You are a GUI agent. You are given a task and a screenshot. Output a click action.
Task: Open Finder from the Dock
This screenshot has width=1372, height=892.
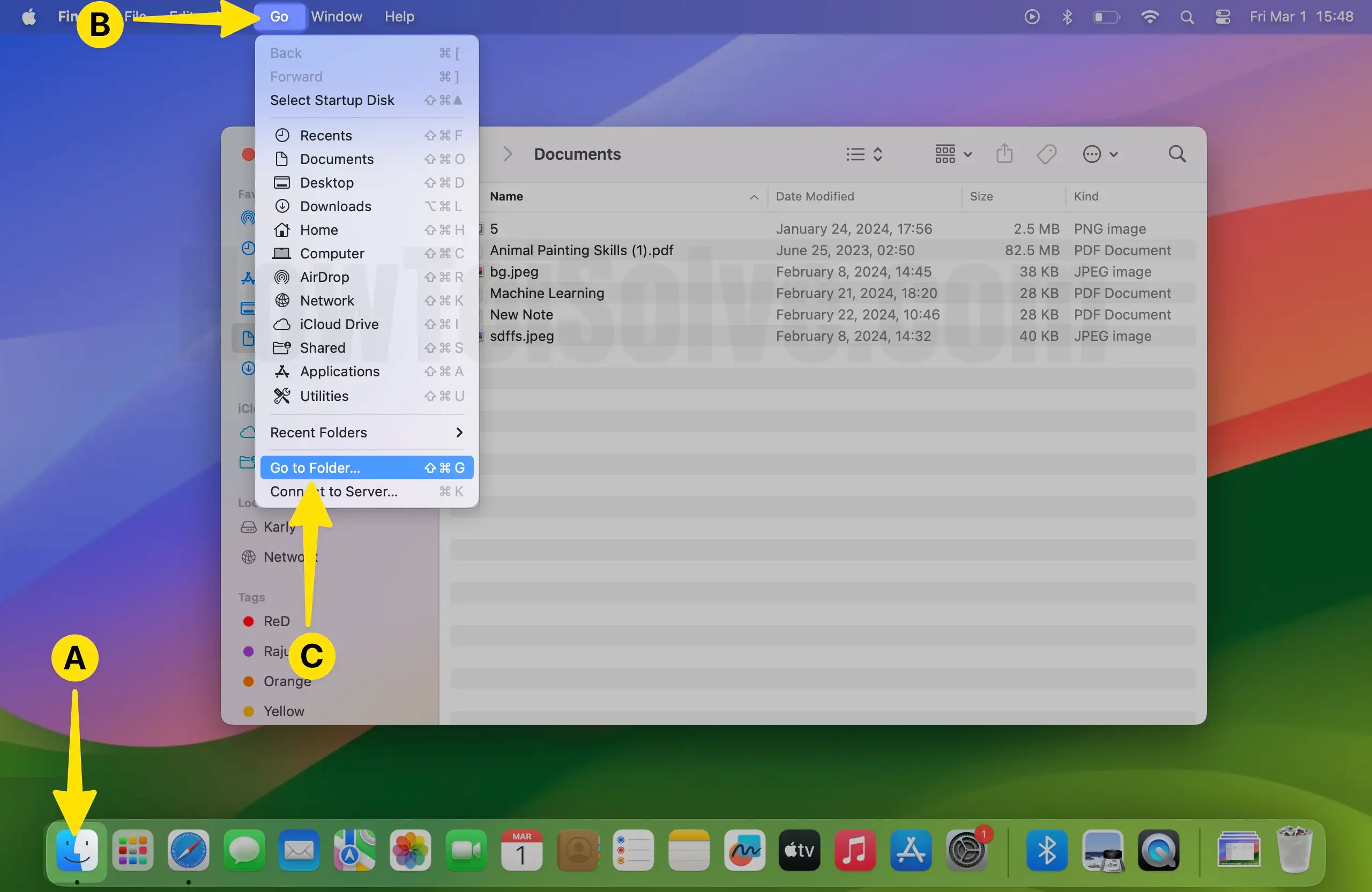tap(77, 851)
